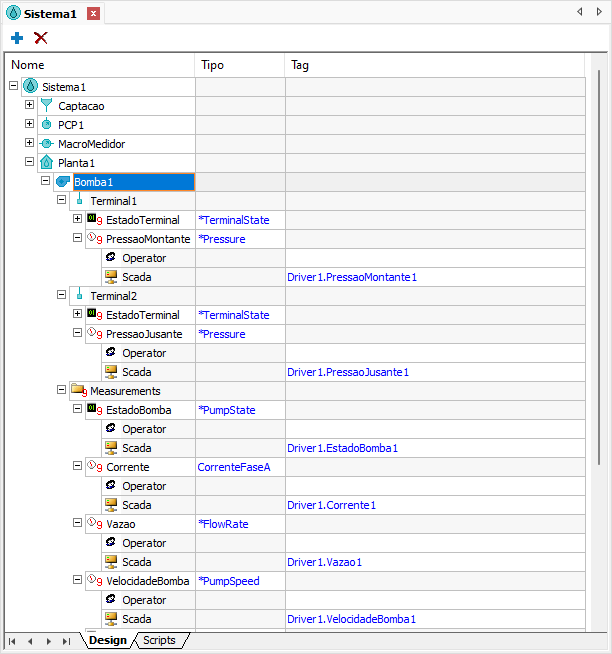
Task: Click the red X Delete icon
Action: (x=41, y=37)
